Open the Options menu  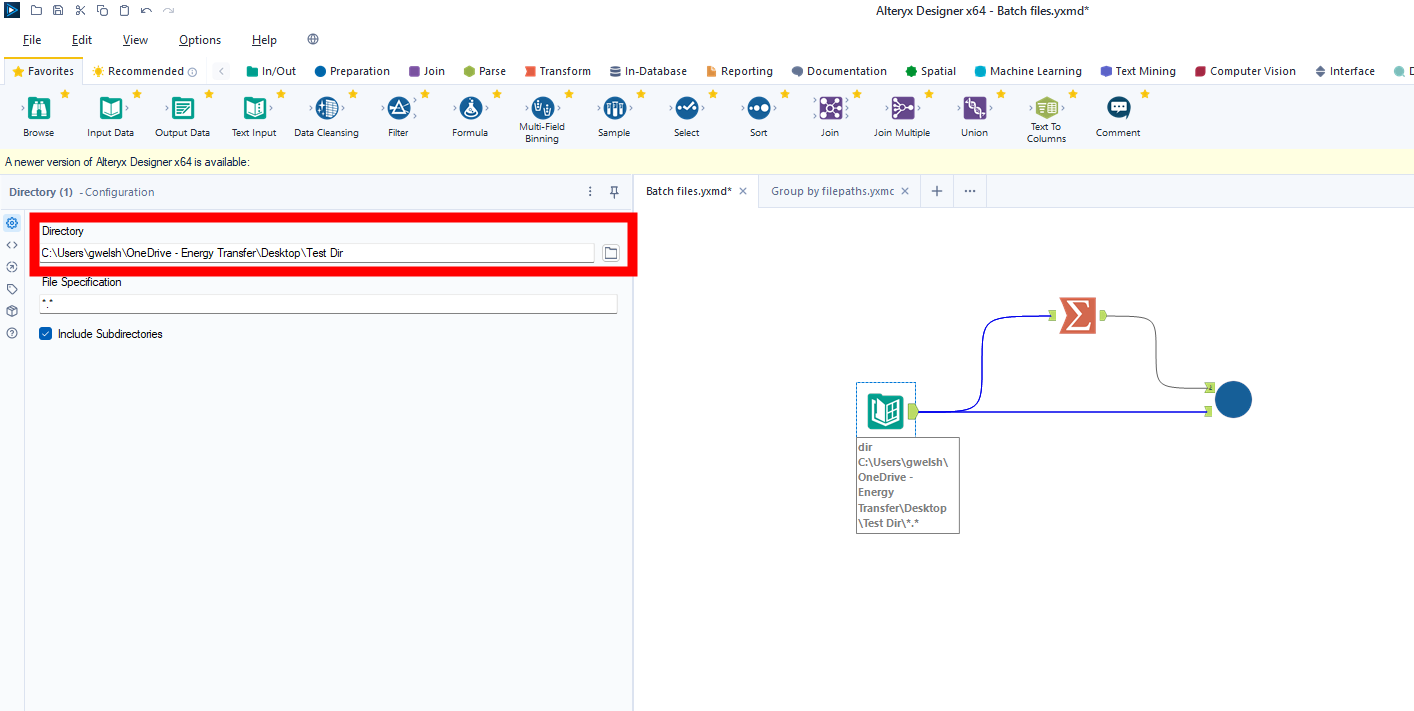coord(199,40)
